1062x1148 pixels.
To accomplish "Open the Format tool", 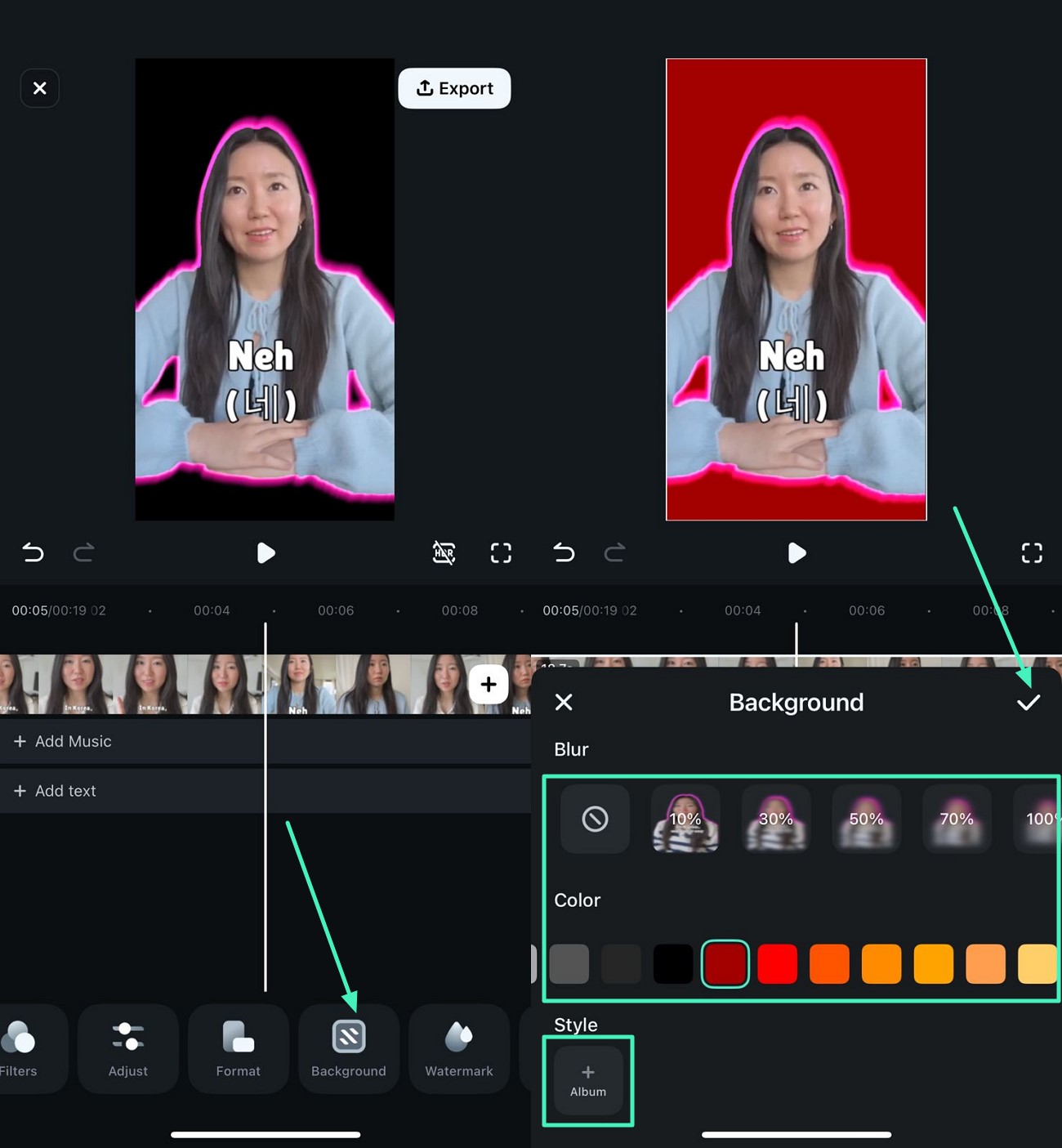I will 238,1048.
